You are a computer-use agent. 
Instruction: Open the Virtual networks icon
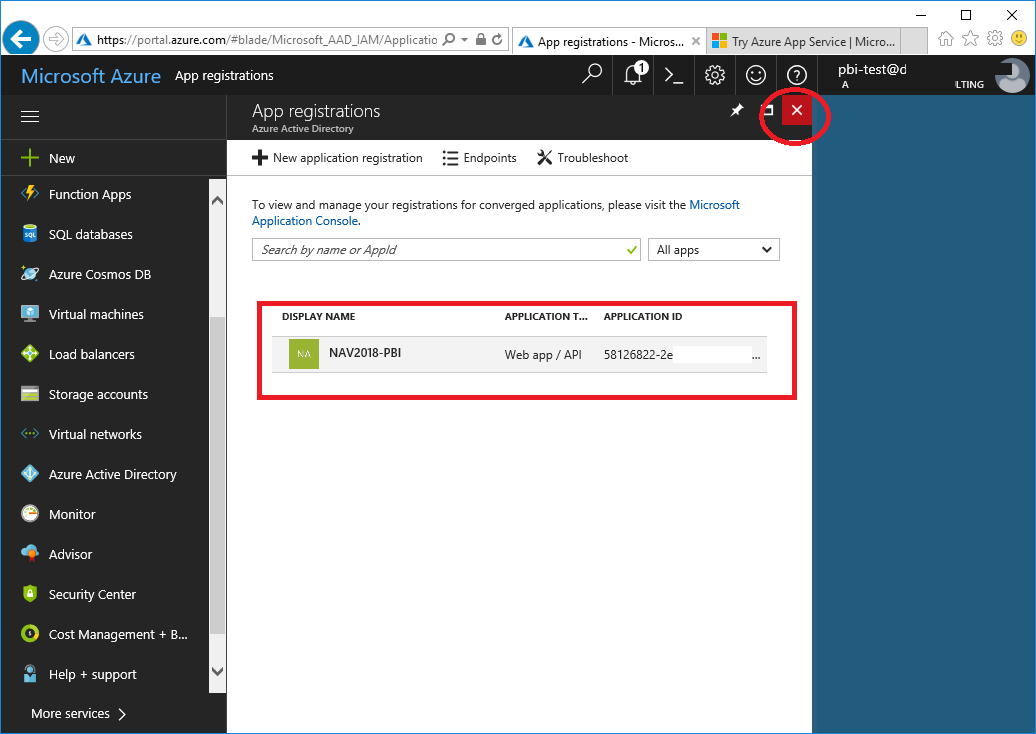tap(30, 433)
